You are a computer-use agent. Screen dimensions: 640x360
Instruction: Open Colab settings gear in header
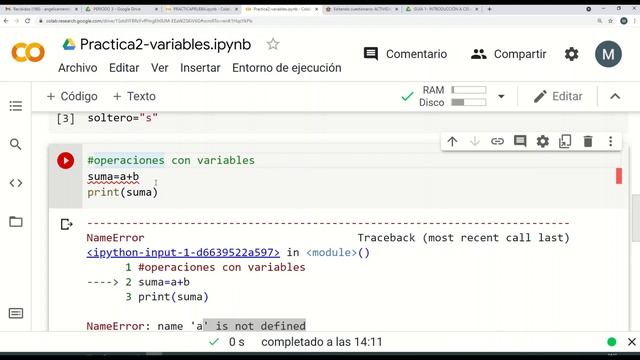(x=571, y=54)
